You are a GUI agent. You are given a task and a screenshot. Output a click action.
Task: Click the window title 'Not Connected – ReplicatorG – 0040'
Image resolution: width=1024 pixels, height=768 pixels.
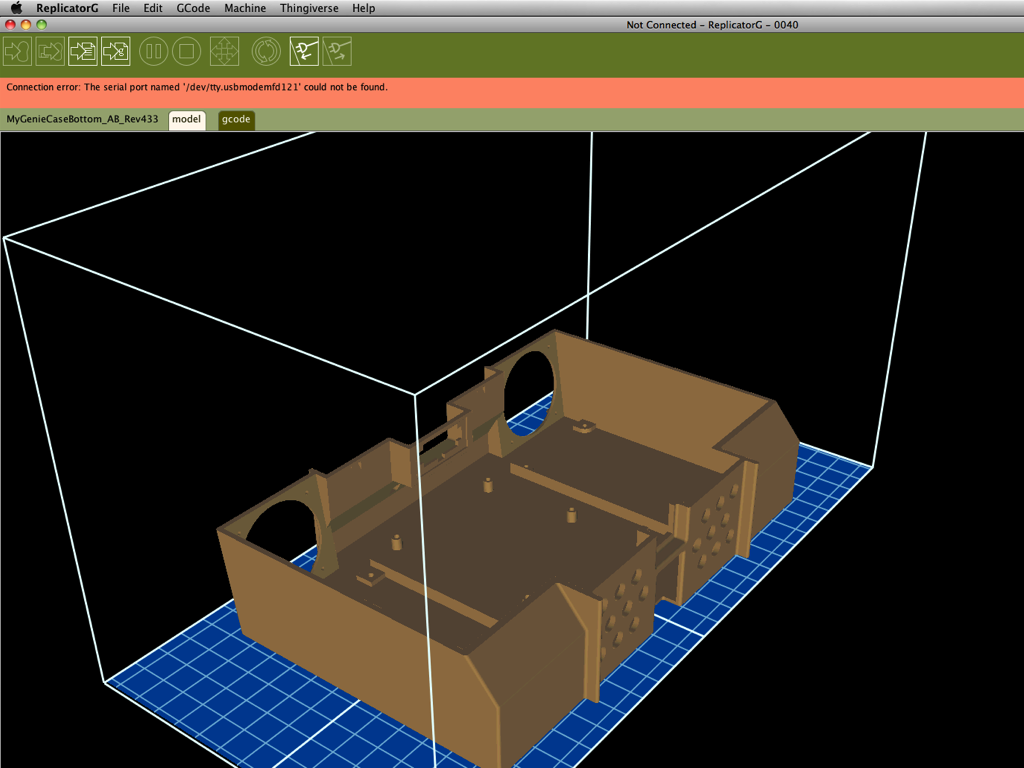(x=712, y=25)
